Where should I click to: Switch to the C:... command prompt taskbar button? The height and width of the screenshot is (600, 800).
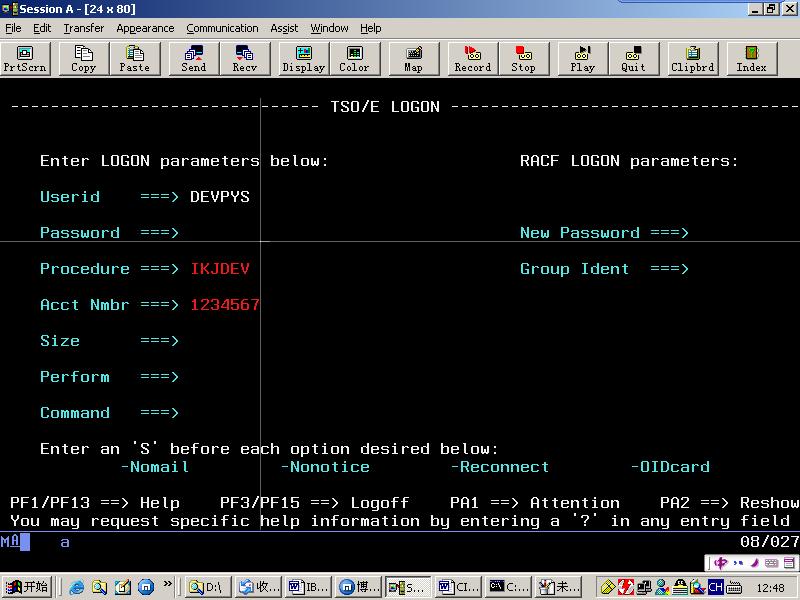click(x=508, y=587)
